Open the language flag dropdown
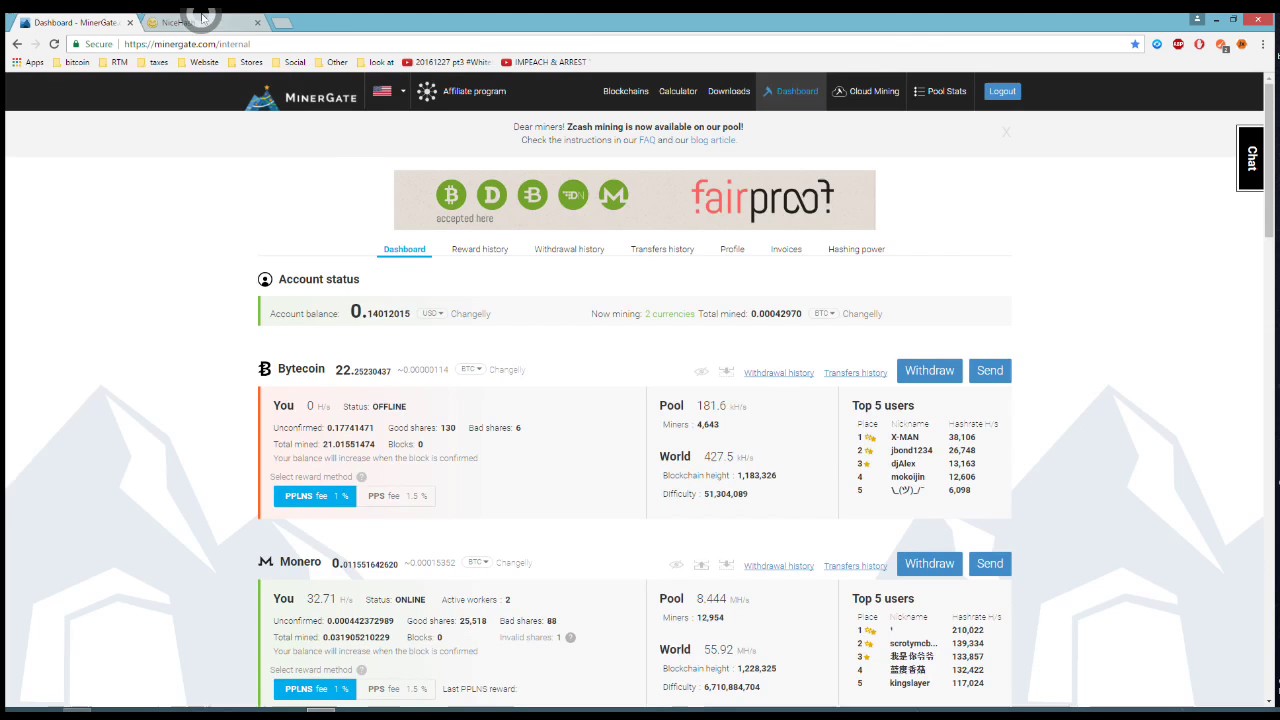The height and width of the screenshot is (720, 1280). pos(389,91)
